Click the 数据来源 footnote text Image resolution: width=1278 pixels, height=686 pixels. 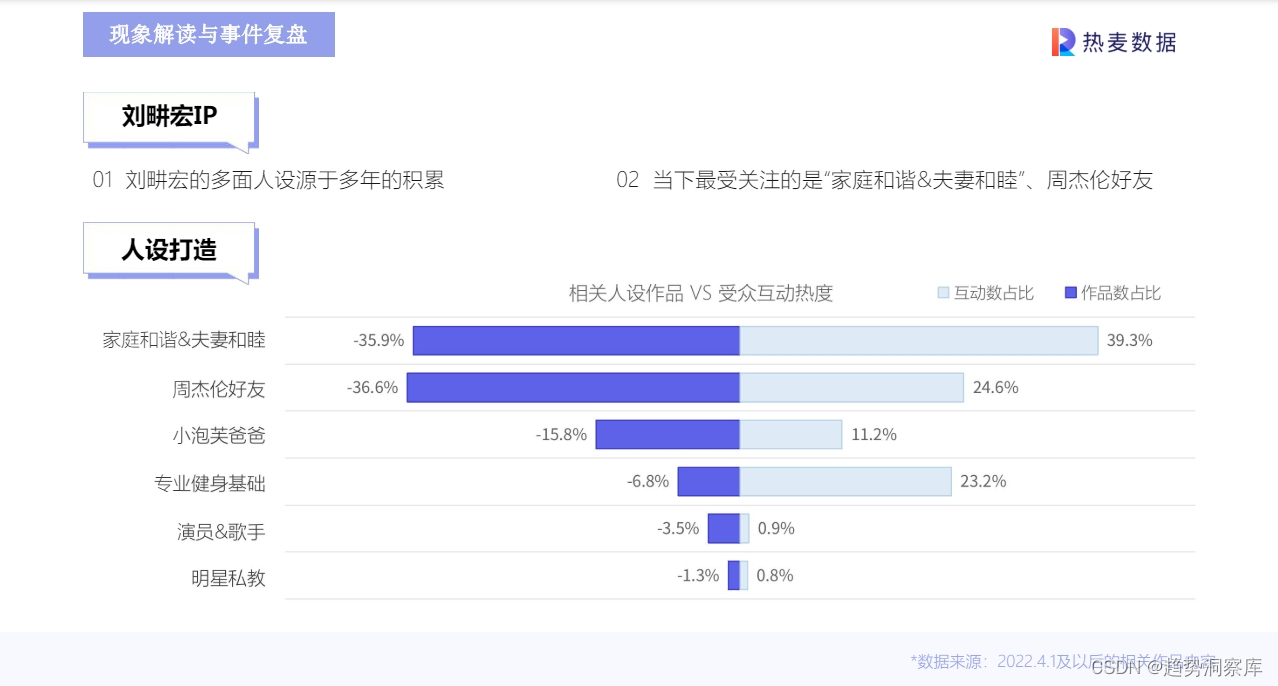point(1063,661)
